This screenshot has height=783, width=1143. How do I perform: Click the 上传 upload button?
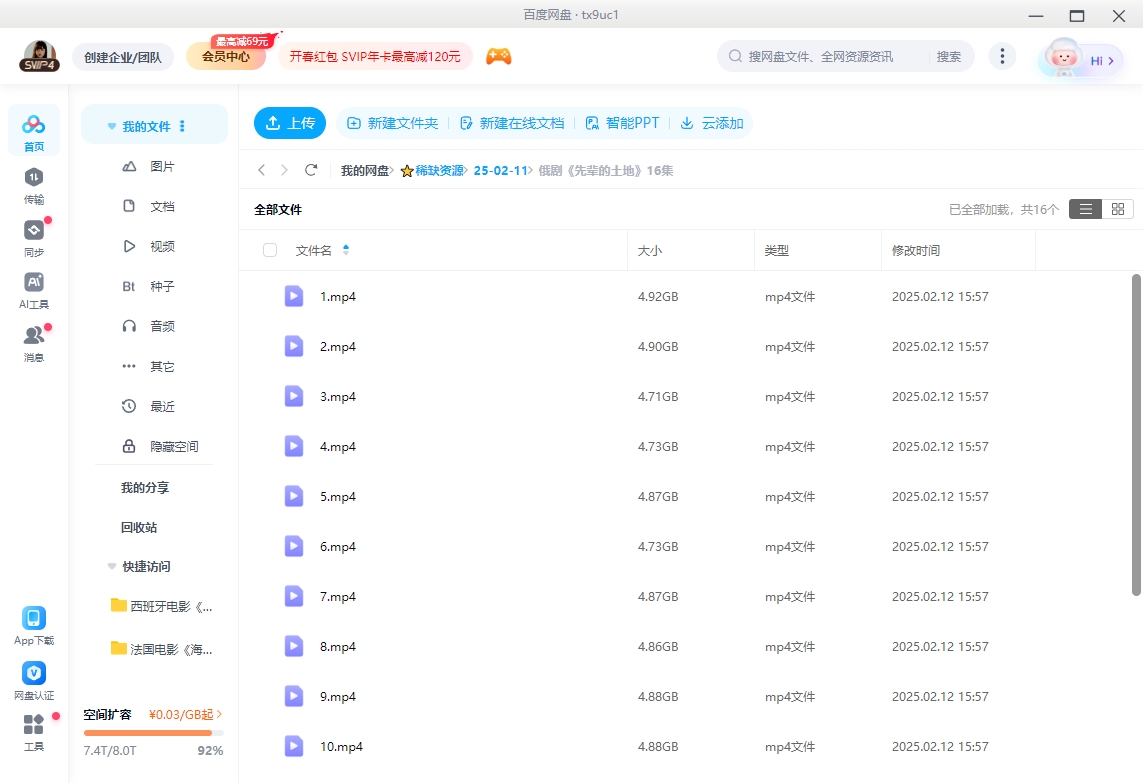pos(289,122)
